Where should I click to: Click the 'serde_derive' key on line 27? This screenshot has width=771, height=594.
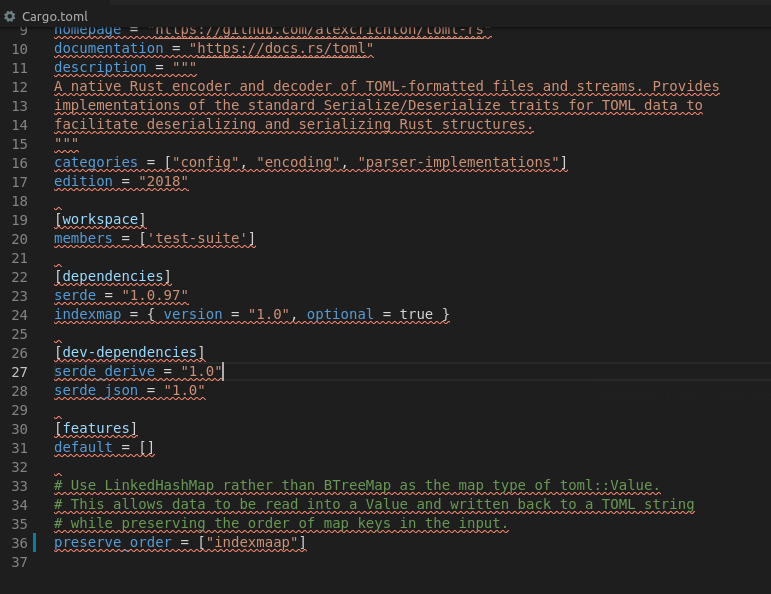click(x=104, y=371)
